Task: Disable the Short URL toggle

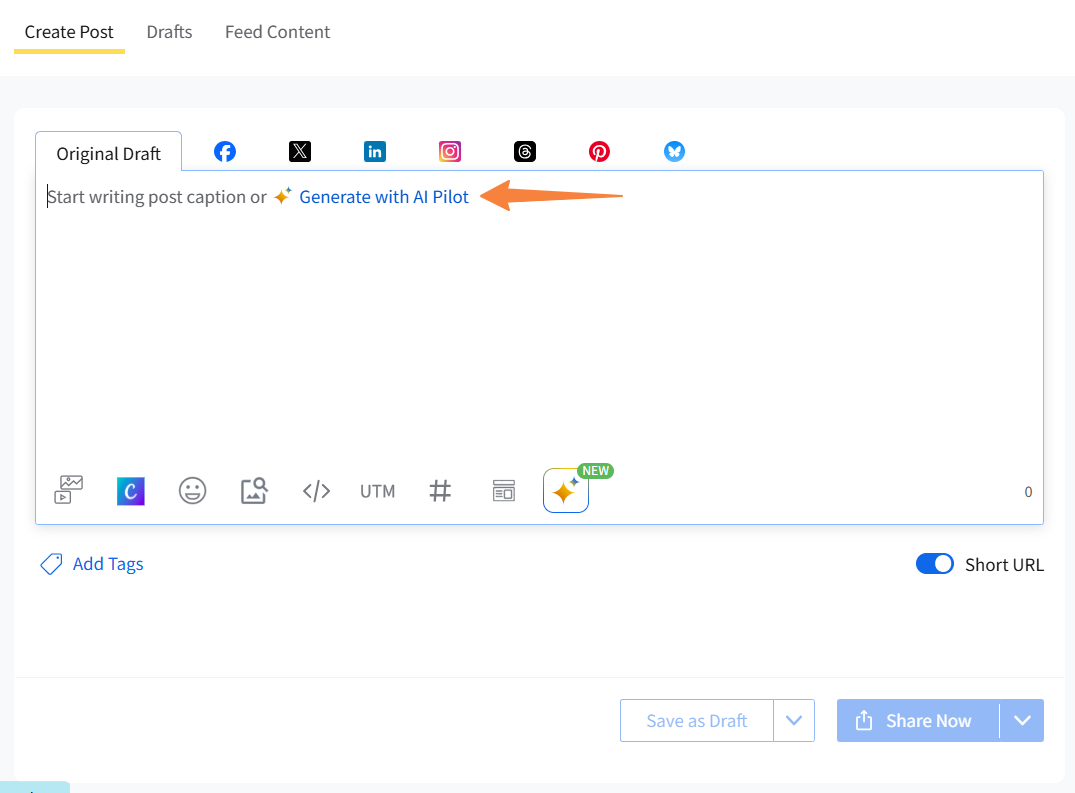Action: 935,564
